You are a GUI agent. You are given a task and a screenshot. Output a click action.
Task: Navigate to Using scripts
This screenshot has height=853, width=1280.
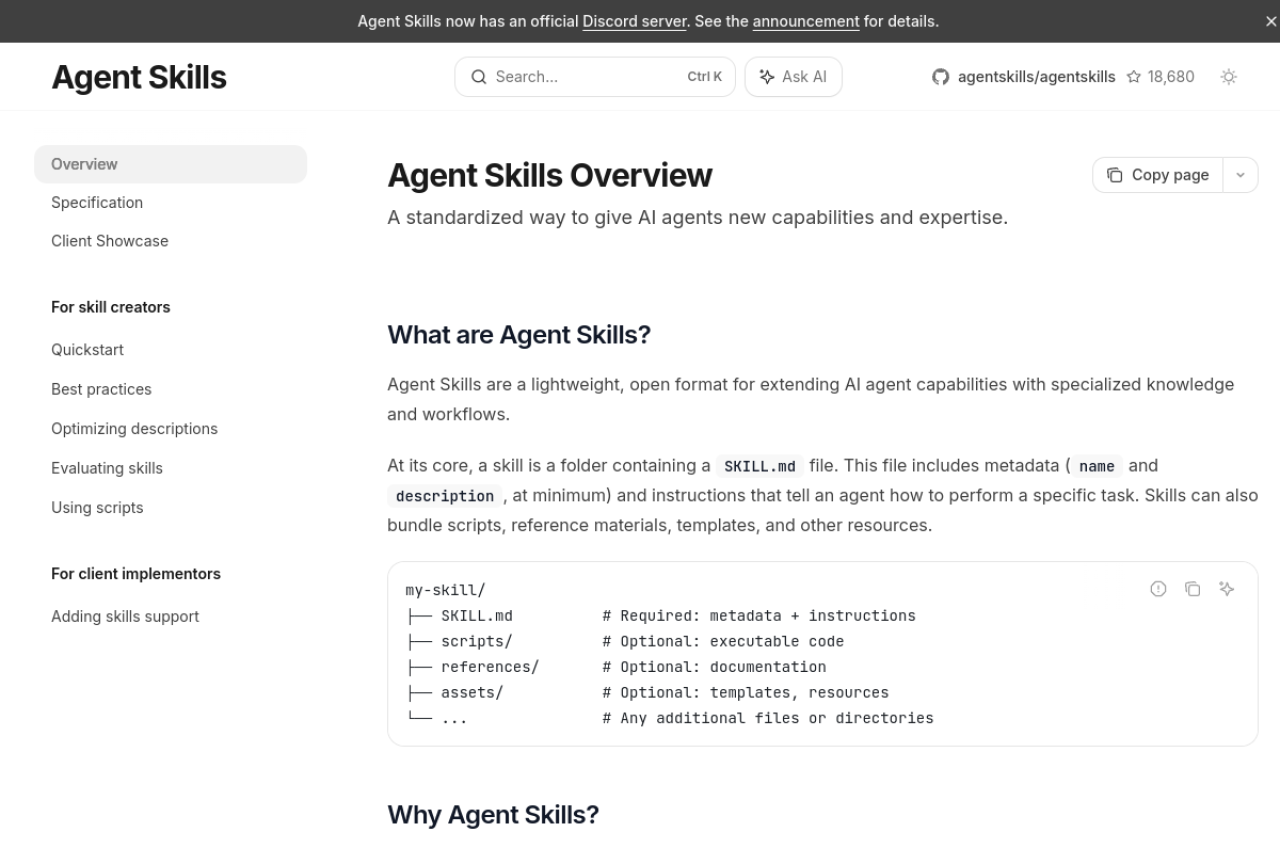[97, 507]
